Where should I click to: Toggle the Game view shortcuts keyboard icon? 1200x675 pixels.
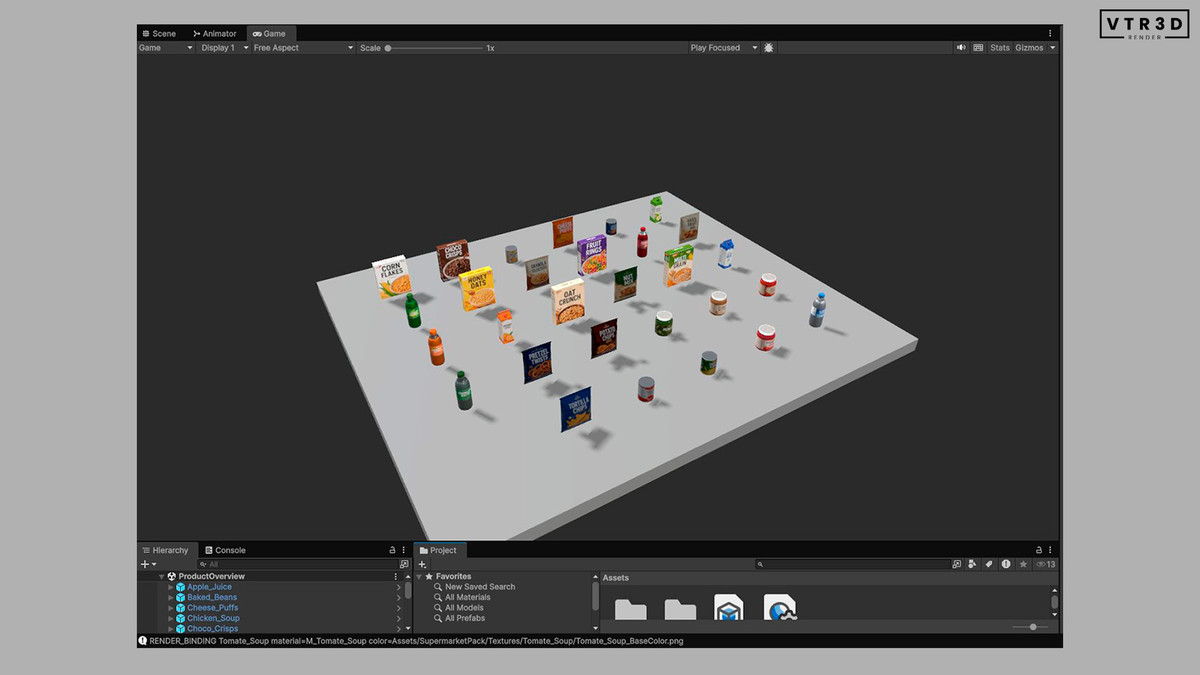point(978,47)
